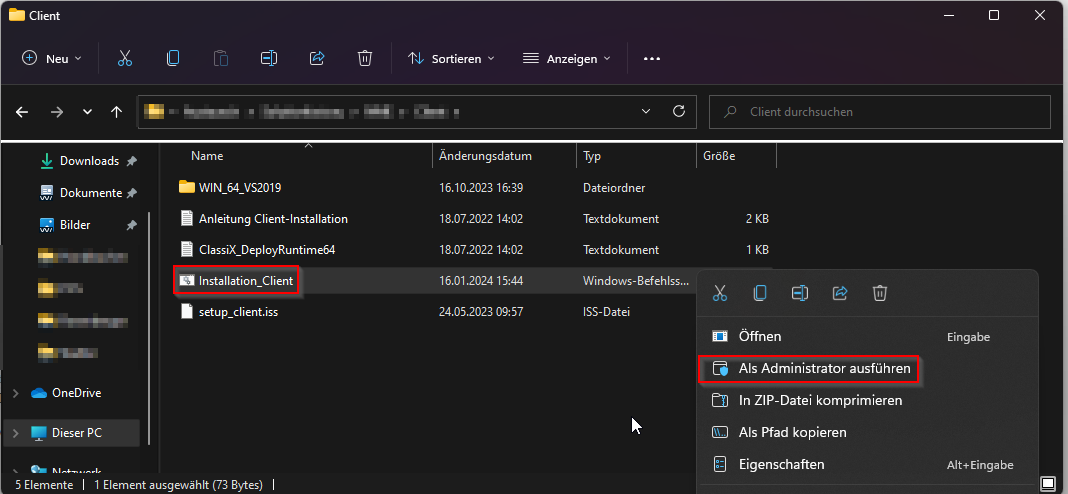Image resolution: width=1068 pixels, height=494 pixels.
Task: Open the Neu dropdown menu
Action: 52,59
